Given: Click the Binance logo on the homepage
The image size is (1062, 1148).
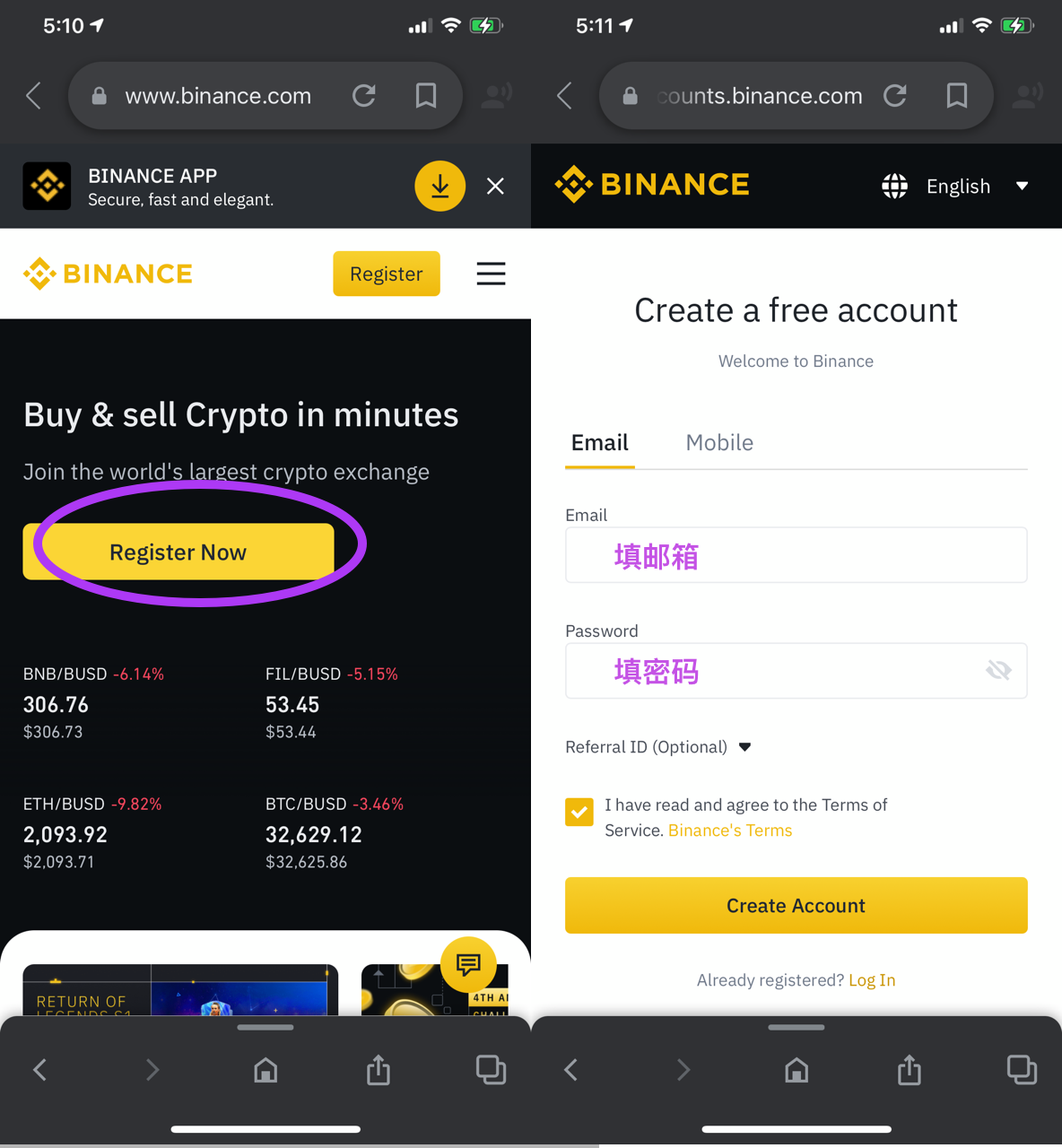Looking at the screenshot, I should pyautogui.click(x=107, y=274).
